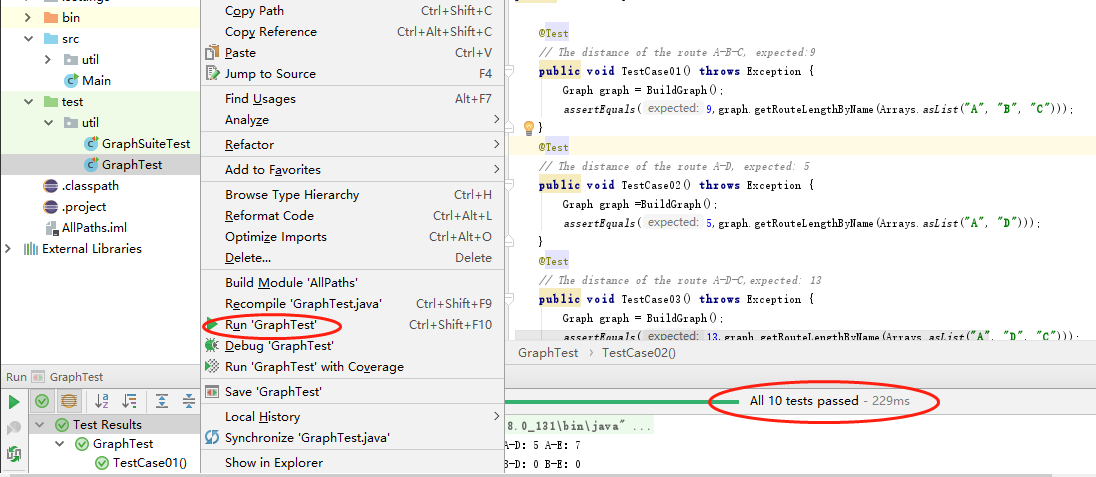Screen dimensions: 1096x477
Task: Select Jump to Source menu entry
Action: (352, 73)
